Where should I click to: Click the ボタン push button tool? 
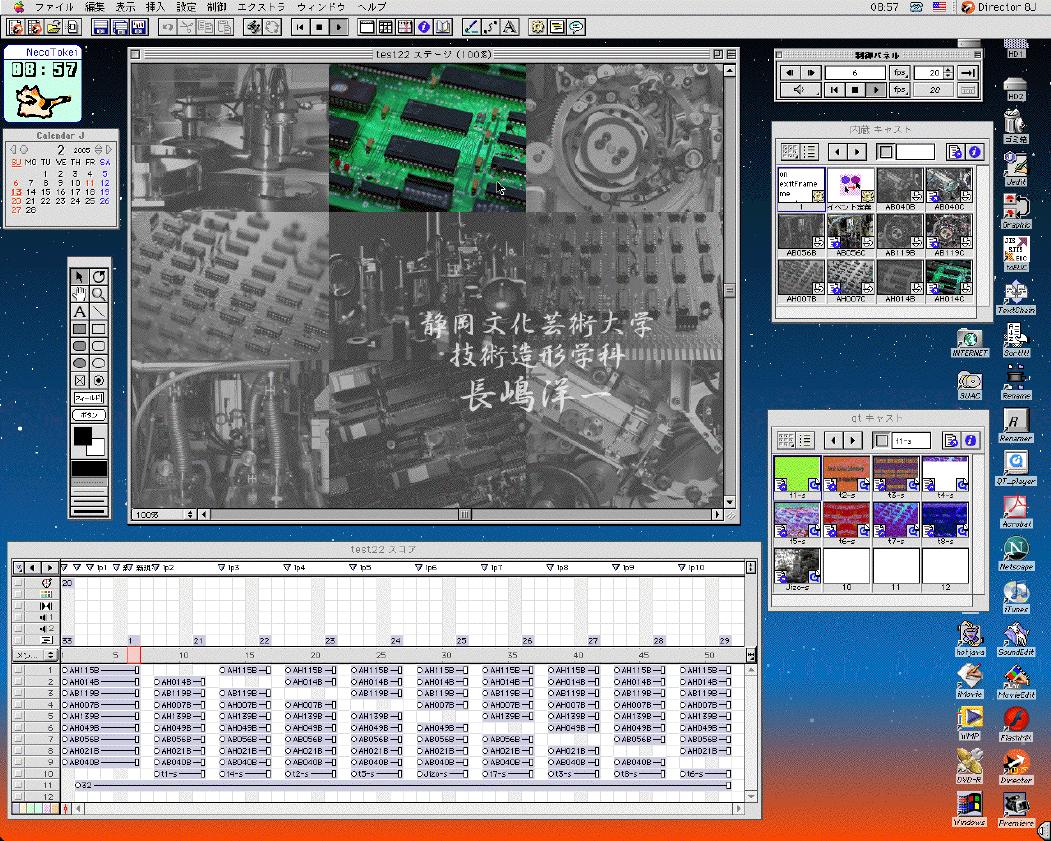[88, 414]
